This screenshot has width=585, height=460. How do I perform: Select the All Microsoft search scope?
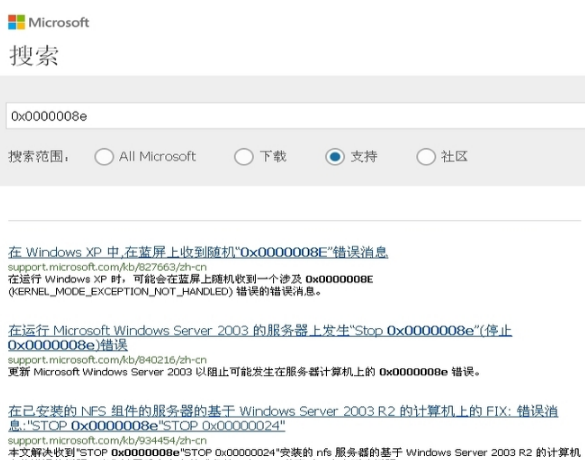coord(104,156)
